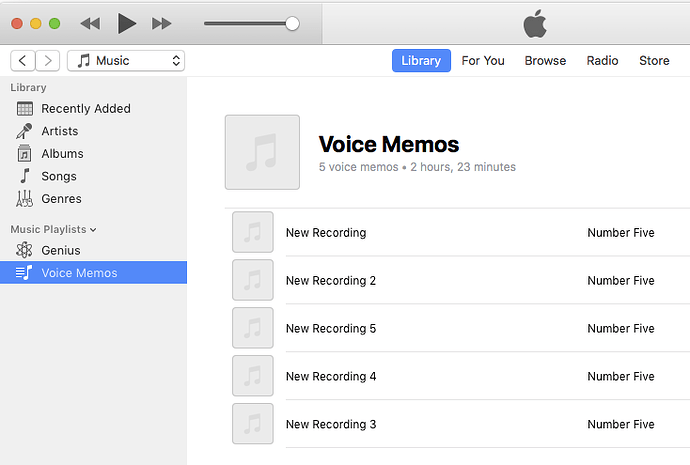Click the rewind previous track button
The height and width of the screenshot is (465, 690).
tap(91, 23)
